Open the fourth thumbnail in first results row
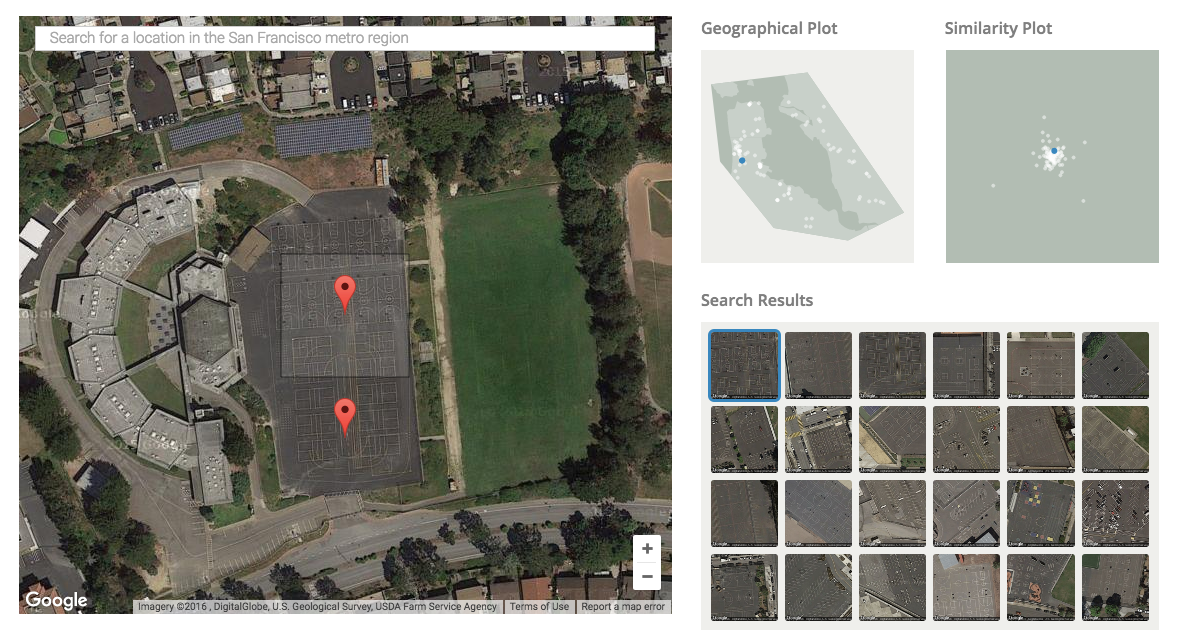1196x640 pixels. coord(966,365)
